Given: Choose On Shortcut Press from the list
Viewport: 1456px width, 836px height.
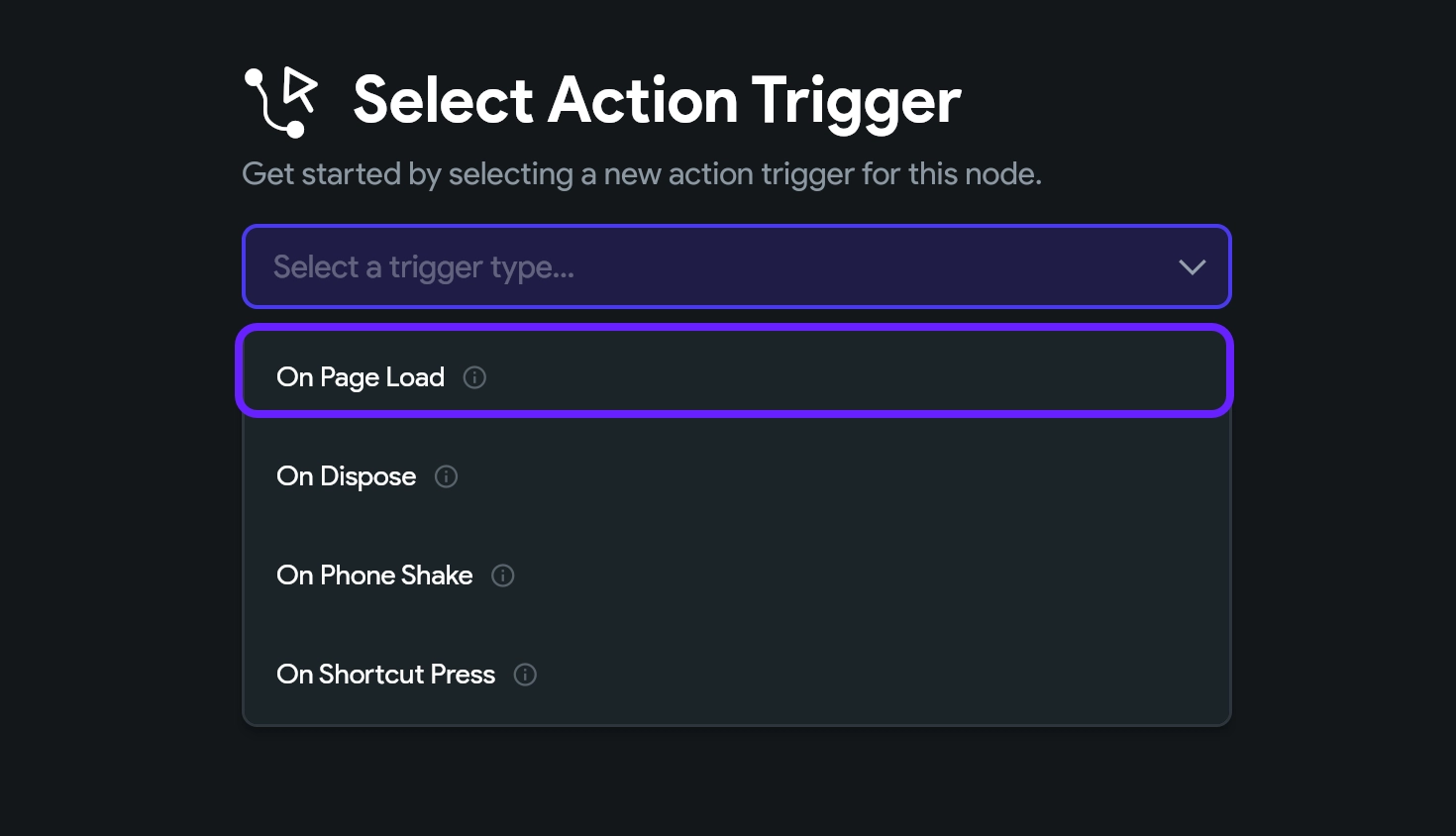Looking at the screenshot, I should pyautogui.click(x=385, y=675).
